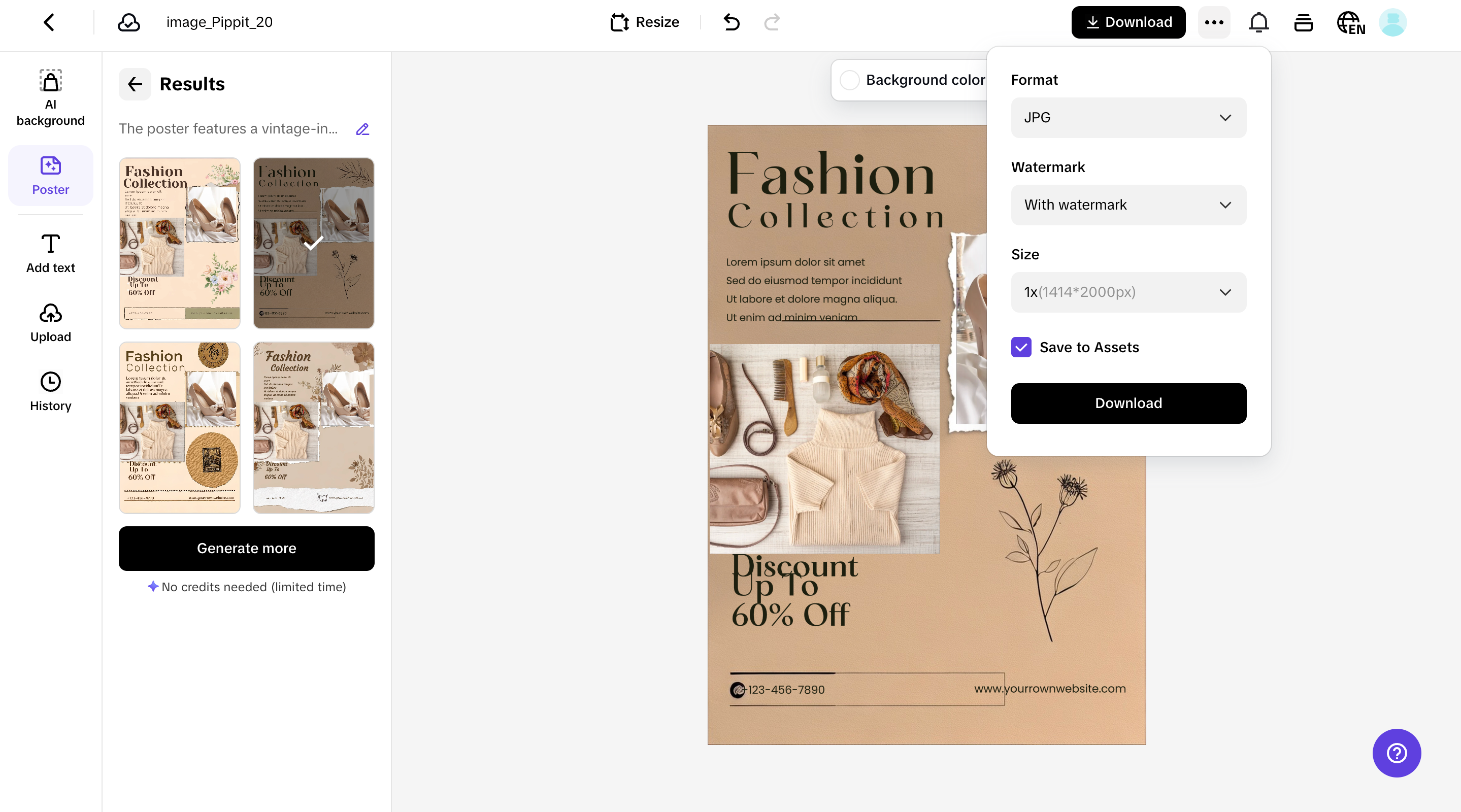Open the purple help question button

[x=1397, y=753]
